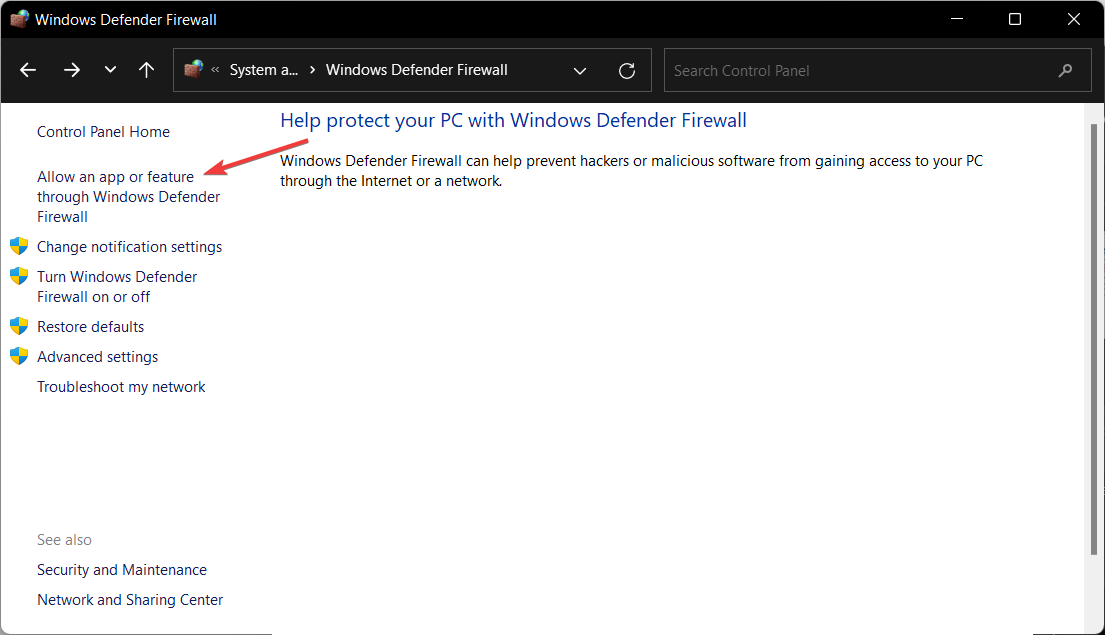This screenshot has width=1105, height=635.
Task: Click the System a... breadcrumb segment
Action: pos(264,70)
